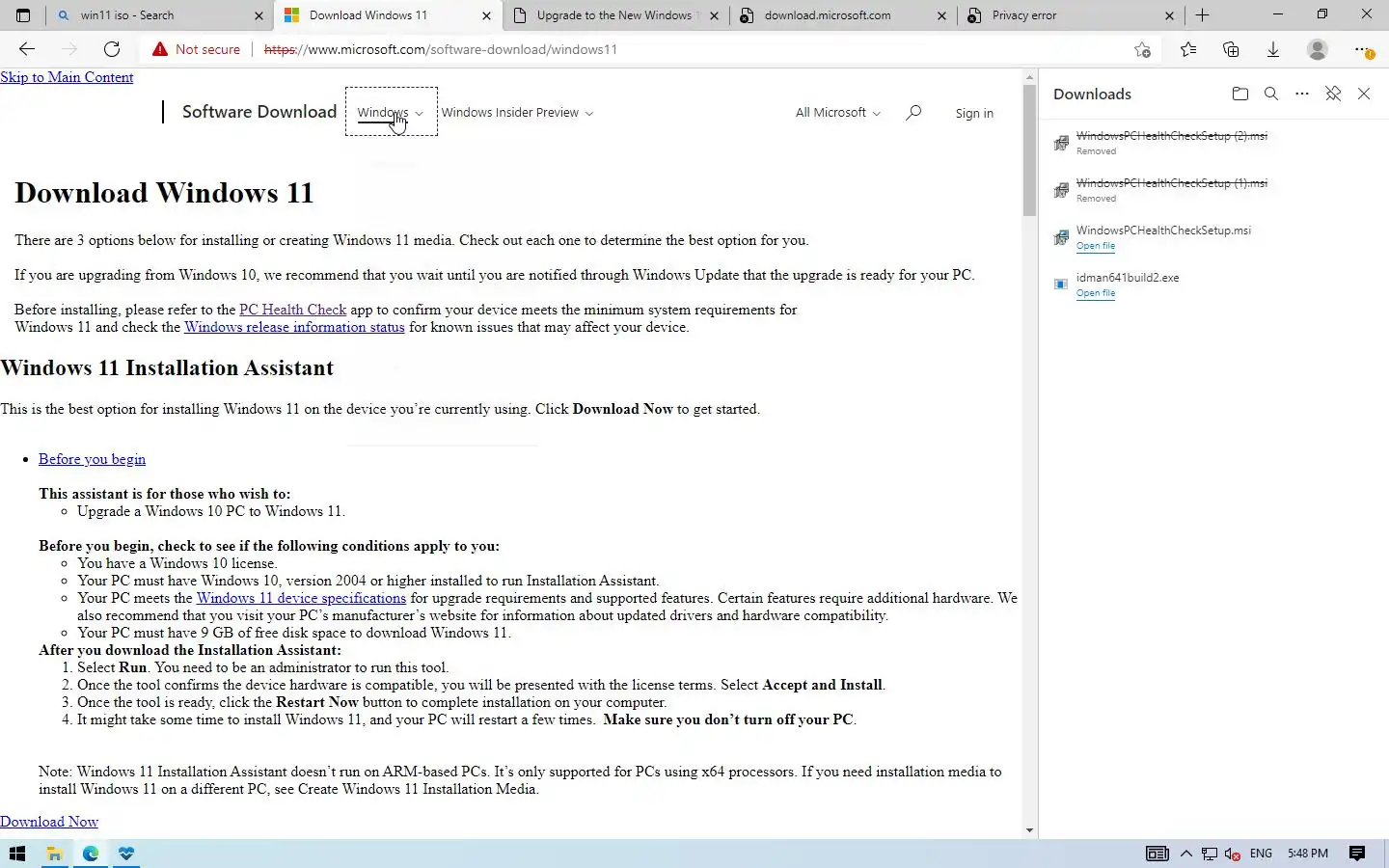The width and height of the screenshot is (1389, 868).
Task: Click the address bar URL
Action: pos(441,49)
